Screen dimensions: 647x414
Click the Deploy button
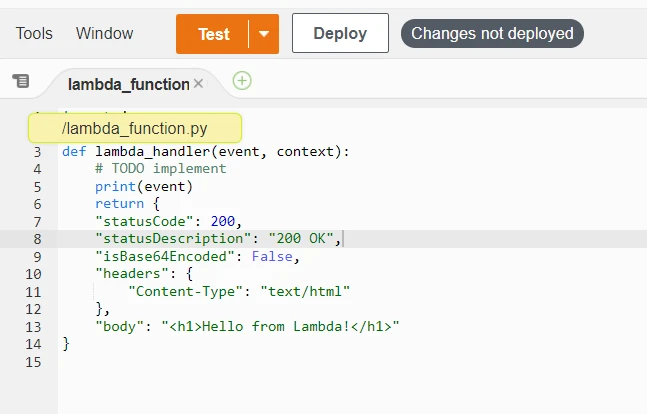(x=340, y=33)
